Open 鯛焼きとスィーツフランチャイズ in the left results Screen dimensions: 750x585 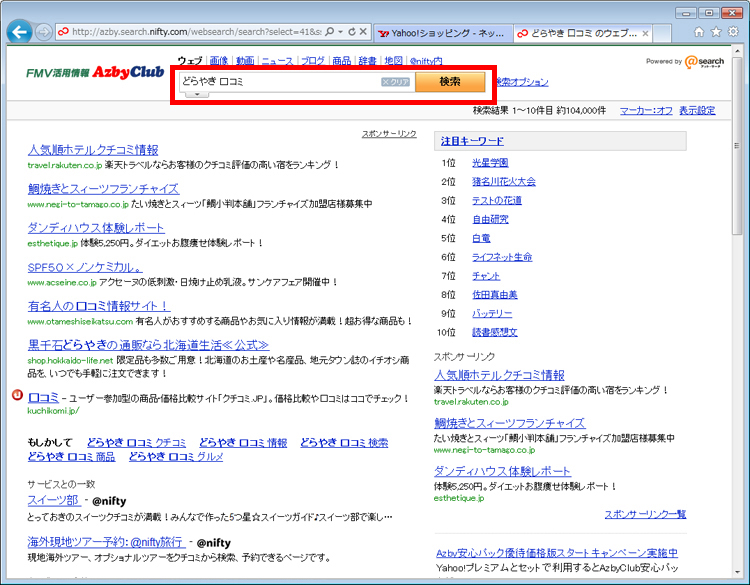point(103,188)
